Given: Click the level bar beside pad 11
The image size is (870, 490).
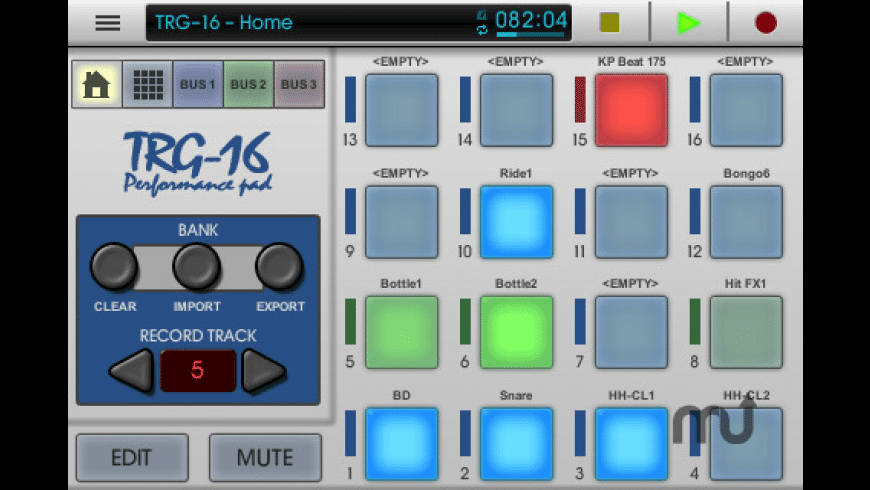Looking at the screenshot, I should pos(580,211).
